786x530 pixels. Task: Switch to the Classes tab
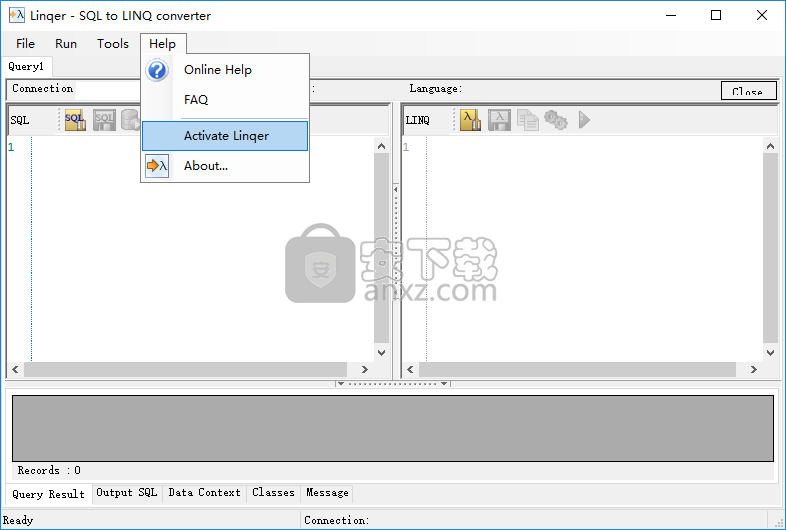pyautogui.click(x=273, y=493)
